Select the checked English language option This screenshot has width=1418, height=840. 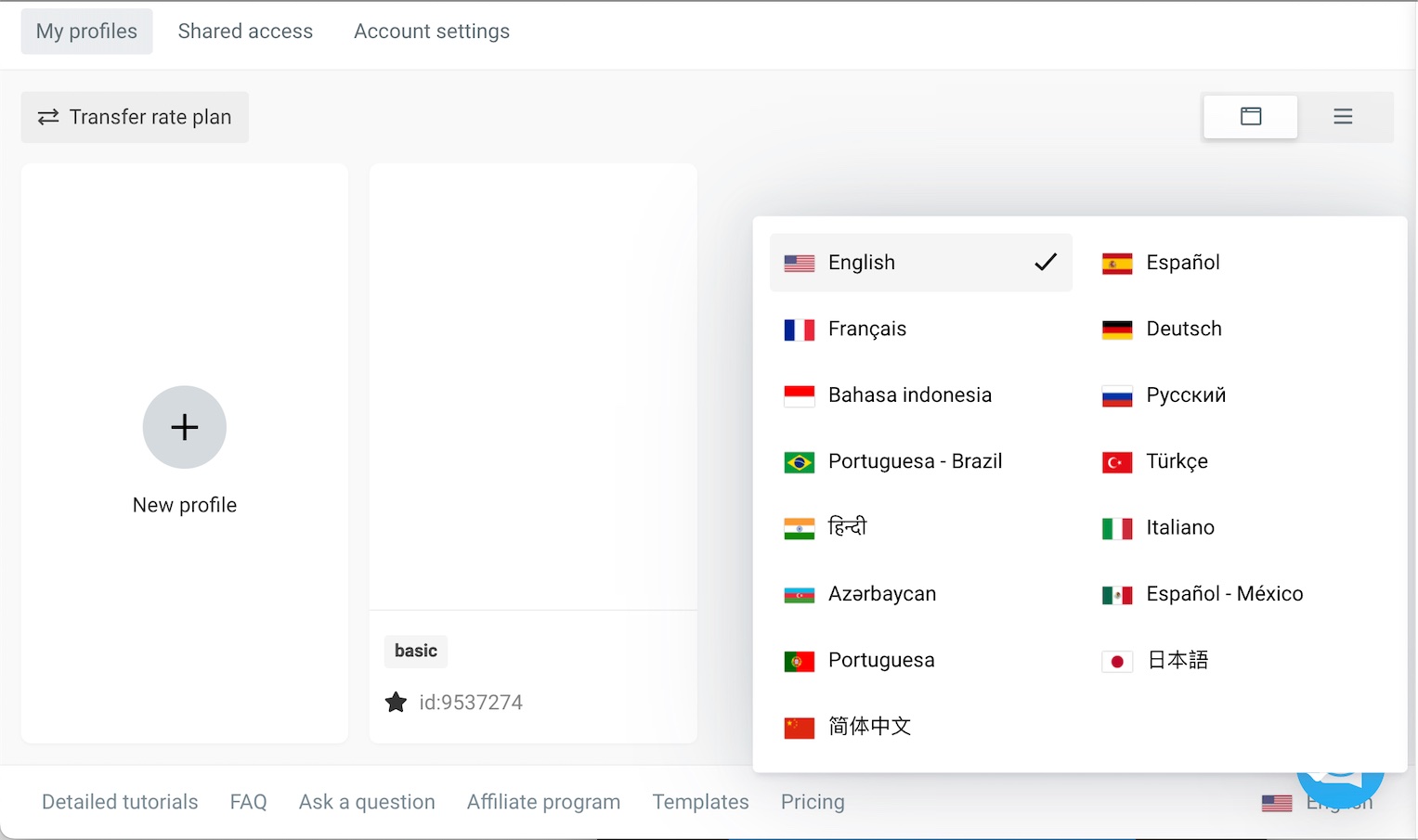921,263
